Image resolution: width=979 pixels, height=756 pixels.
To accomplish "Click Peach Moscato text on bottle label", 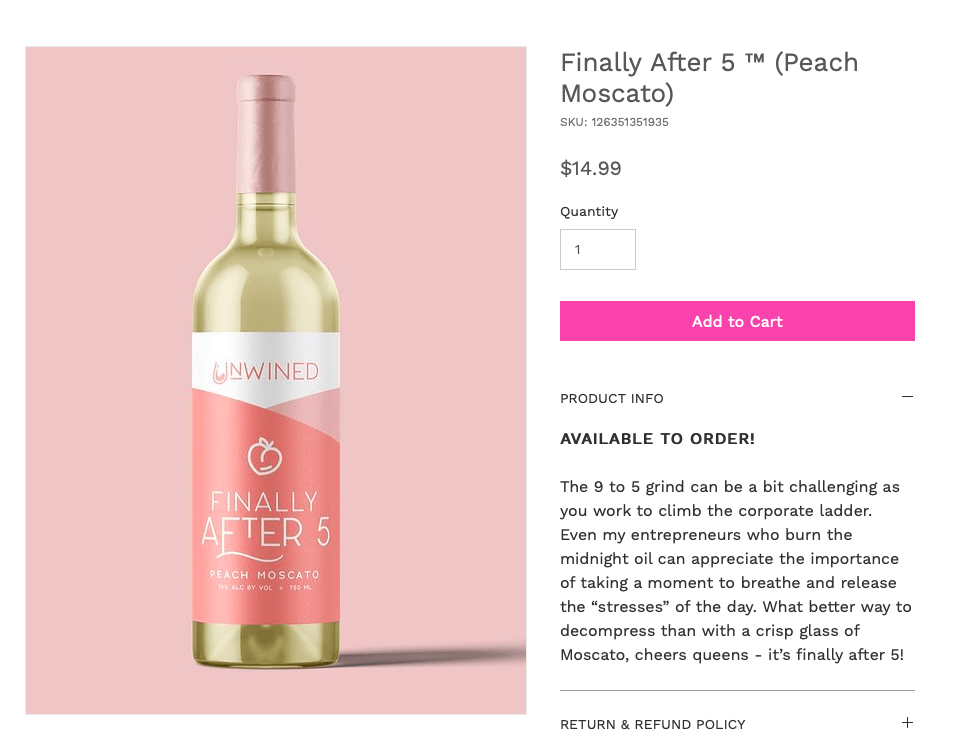I will pyautogui.click(x=265, y=574).
